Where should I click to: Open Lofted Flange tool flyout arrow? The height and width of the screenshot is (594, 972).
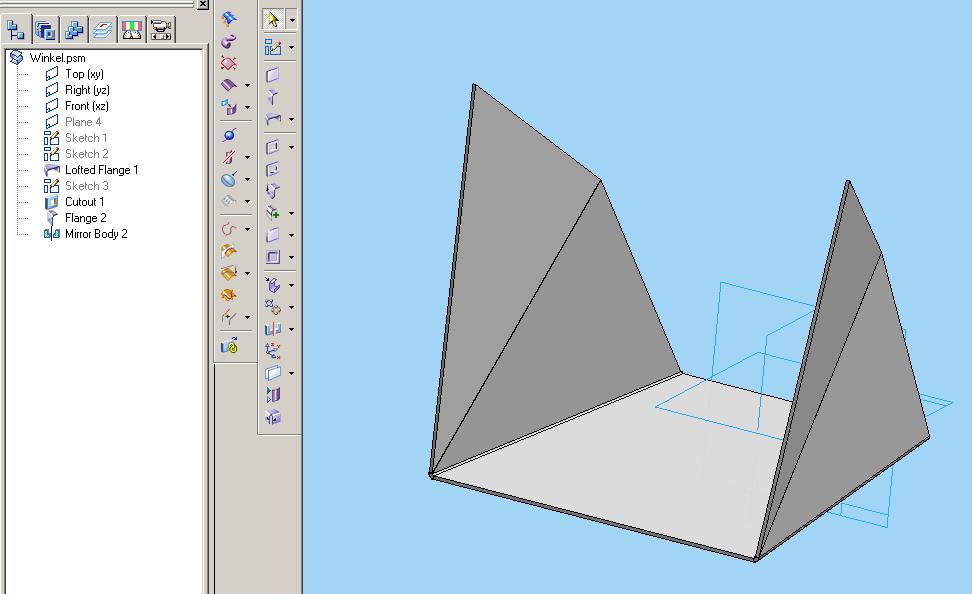(291, 120)
